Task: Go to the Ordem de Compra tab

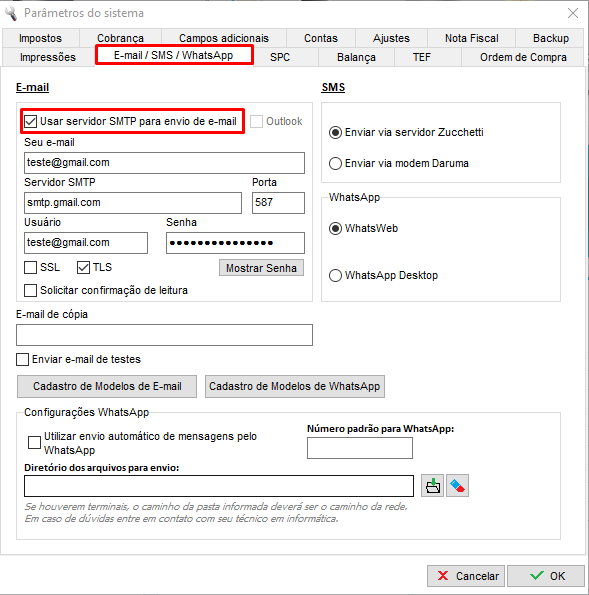Action: click(523, 57)
